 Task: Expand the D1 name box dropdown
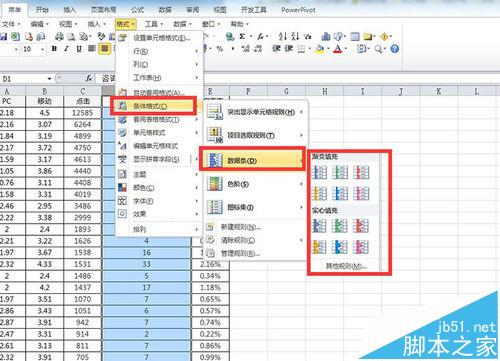pyautogui.click(x=49, y=79)
